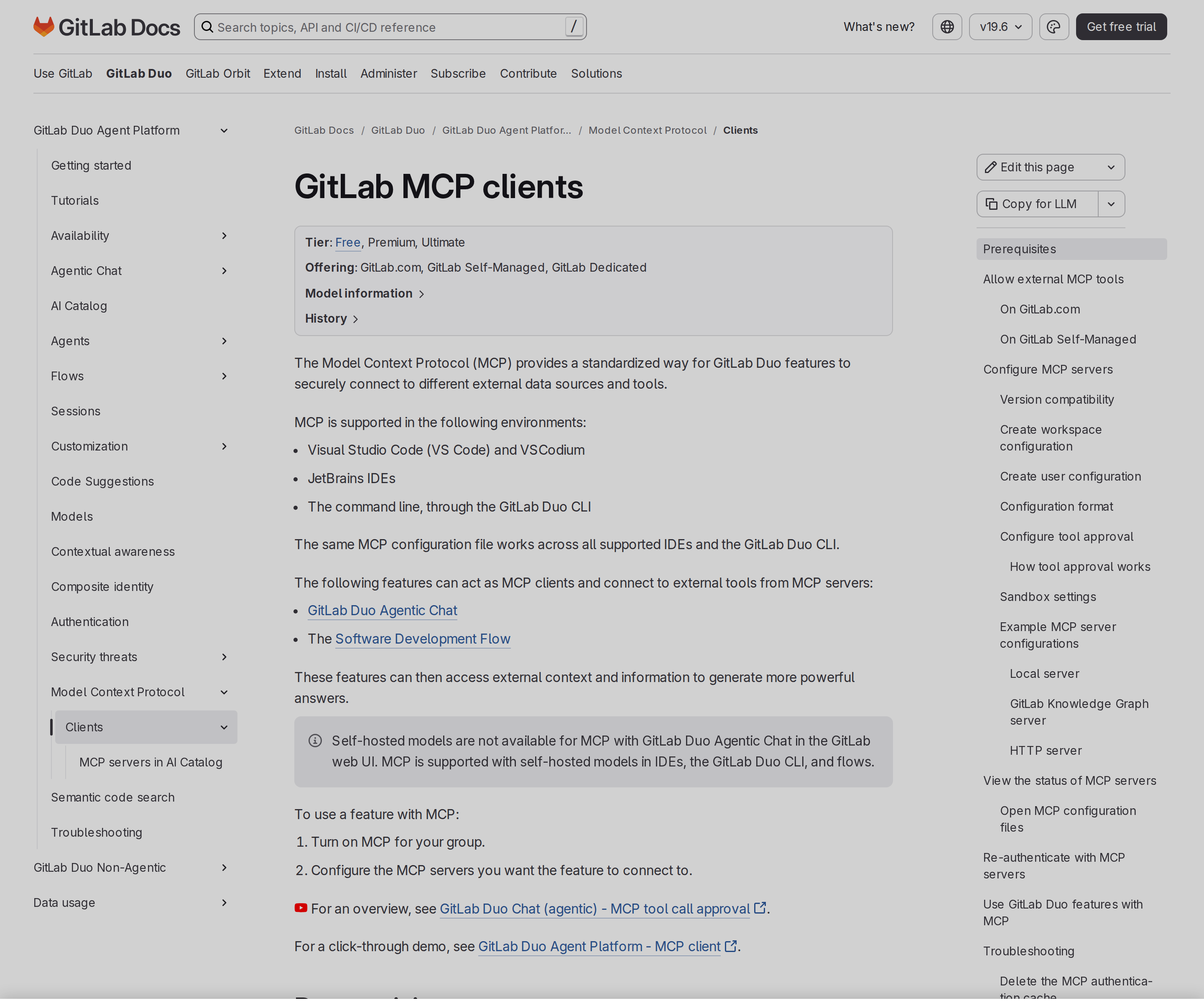Image resolution: width=1204 pixels, height=1003 pixels.
Task: Click the info icon in the note box
Action: click(x=315, y=741)
